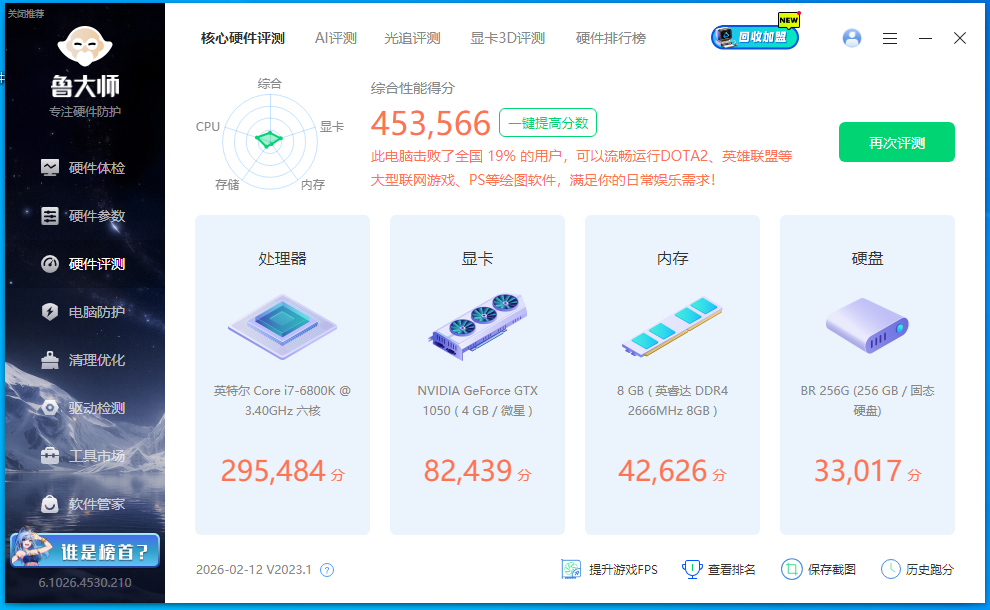Open the 显卡3D评测 tab

507,38
